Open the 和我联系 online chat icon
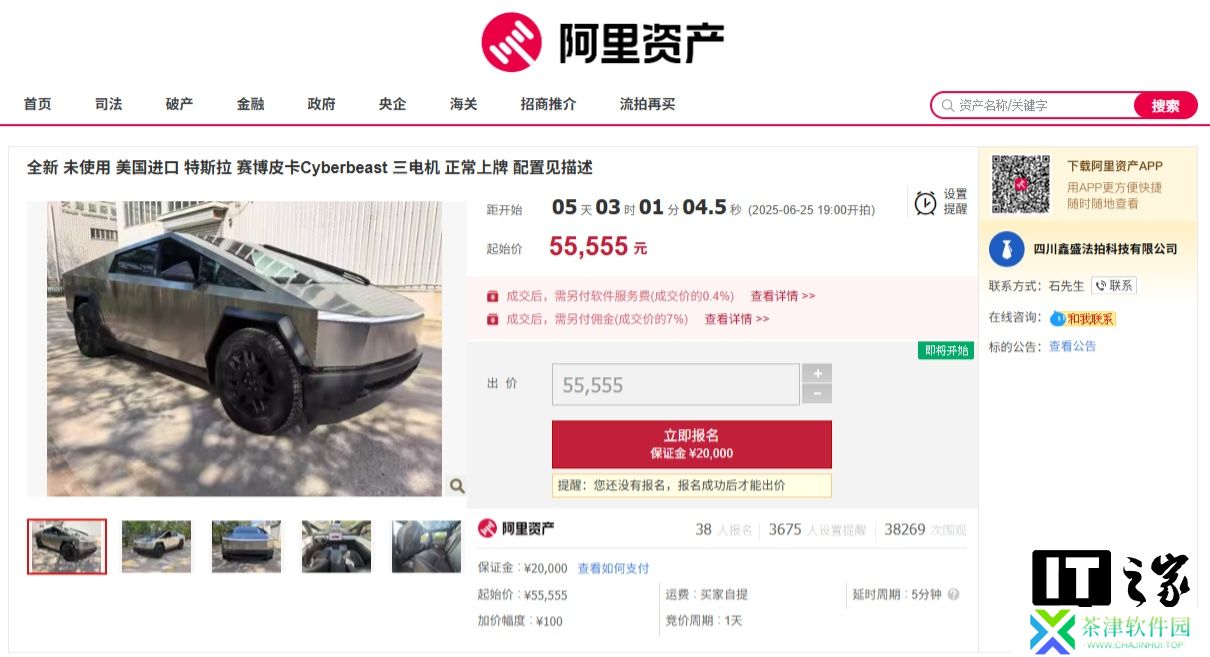1210x657 pixels. [x=1083, y=318]
